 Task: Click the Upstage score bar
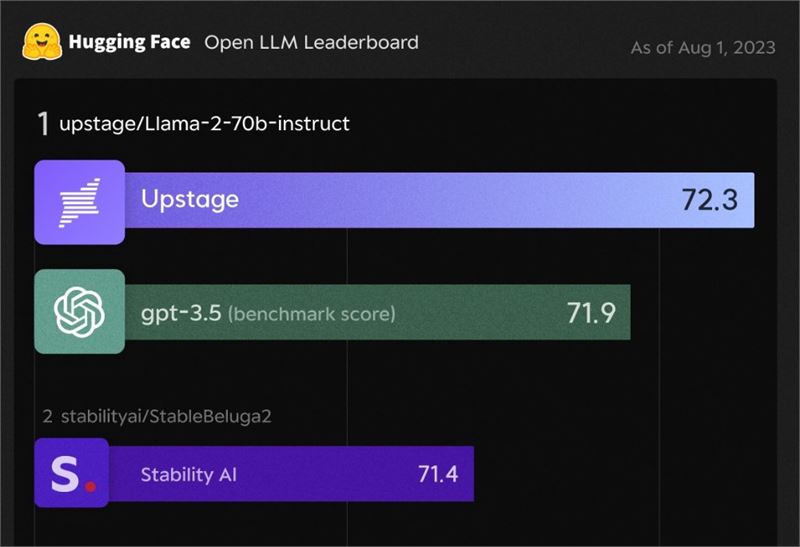(439, 200)
